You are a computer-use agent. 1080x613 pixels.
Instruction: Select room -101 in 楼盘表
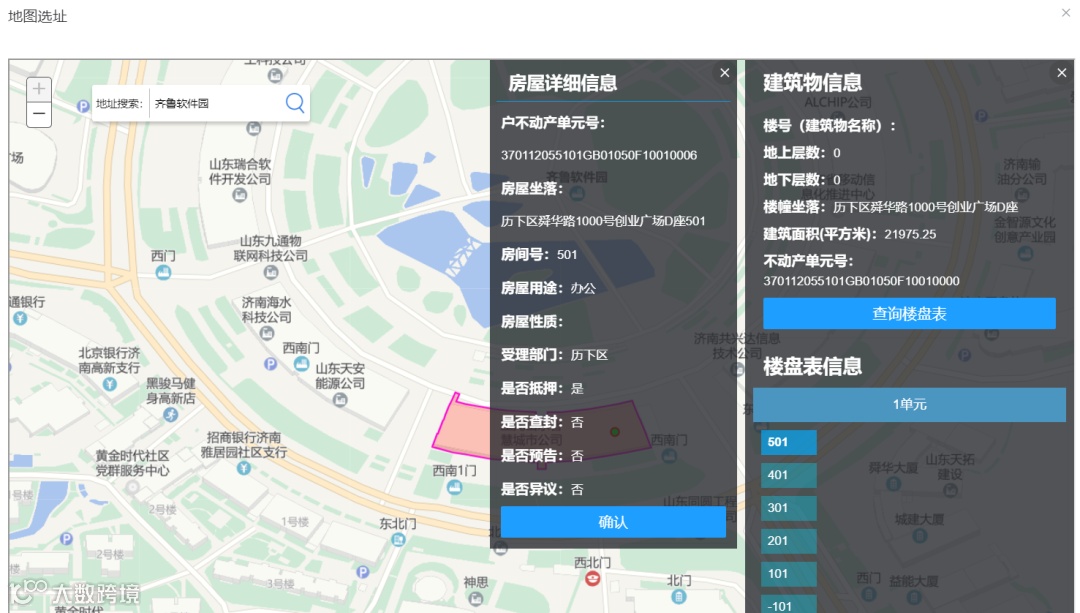(x=789, y=605)
